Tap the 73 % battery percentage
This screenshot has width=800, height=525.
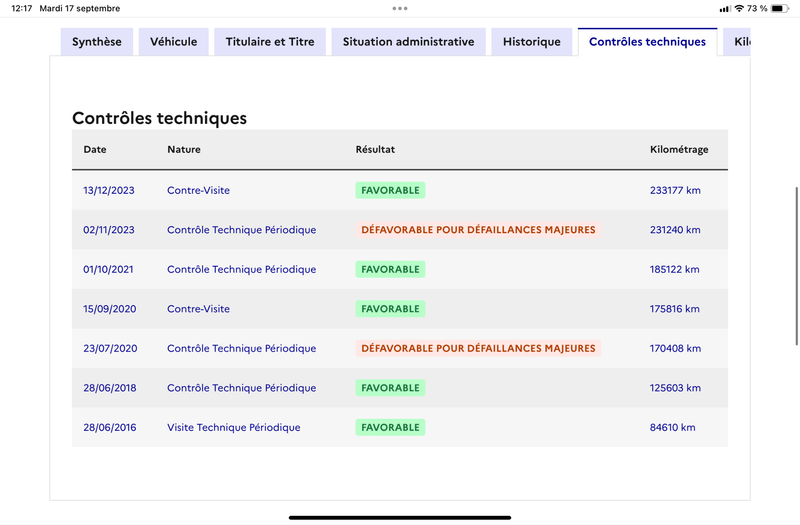pyautogui.click(x=757, y=8)
